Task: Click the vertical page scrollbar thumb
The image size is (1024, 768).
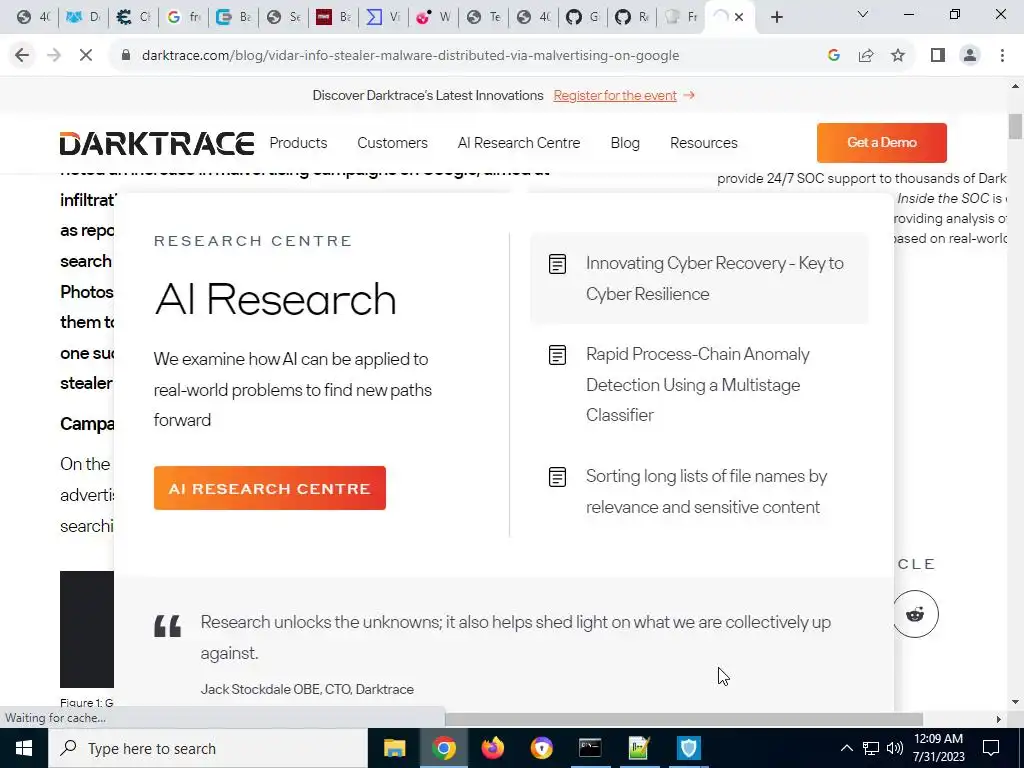Action: click(1015, 127)
